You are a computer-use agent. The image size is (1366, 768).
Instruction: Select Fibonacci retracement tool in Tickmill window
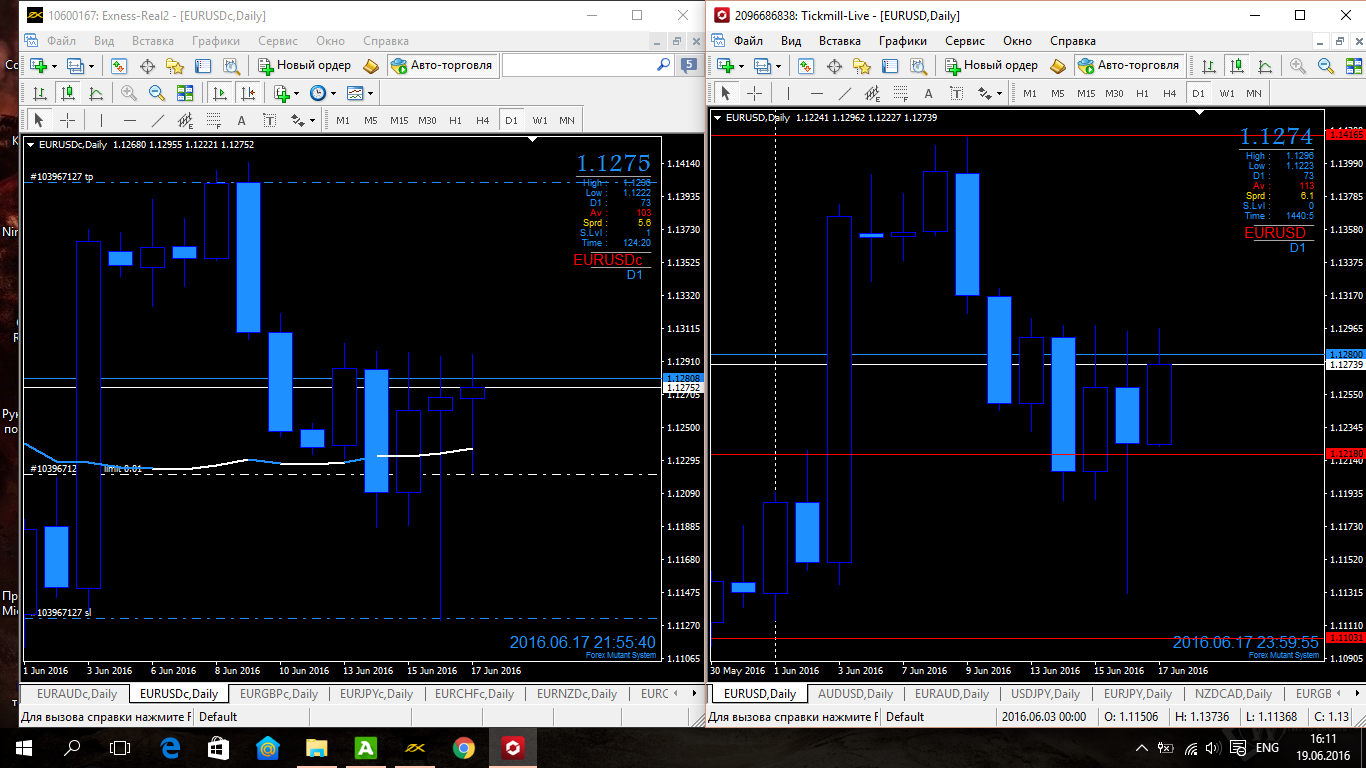point(900,93)
